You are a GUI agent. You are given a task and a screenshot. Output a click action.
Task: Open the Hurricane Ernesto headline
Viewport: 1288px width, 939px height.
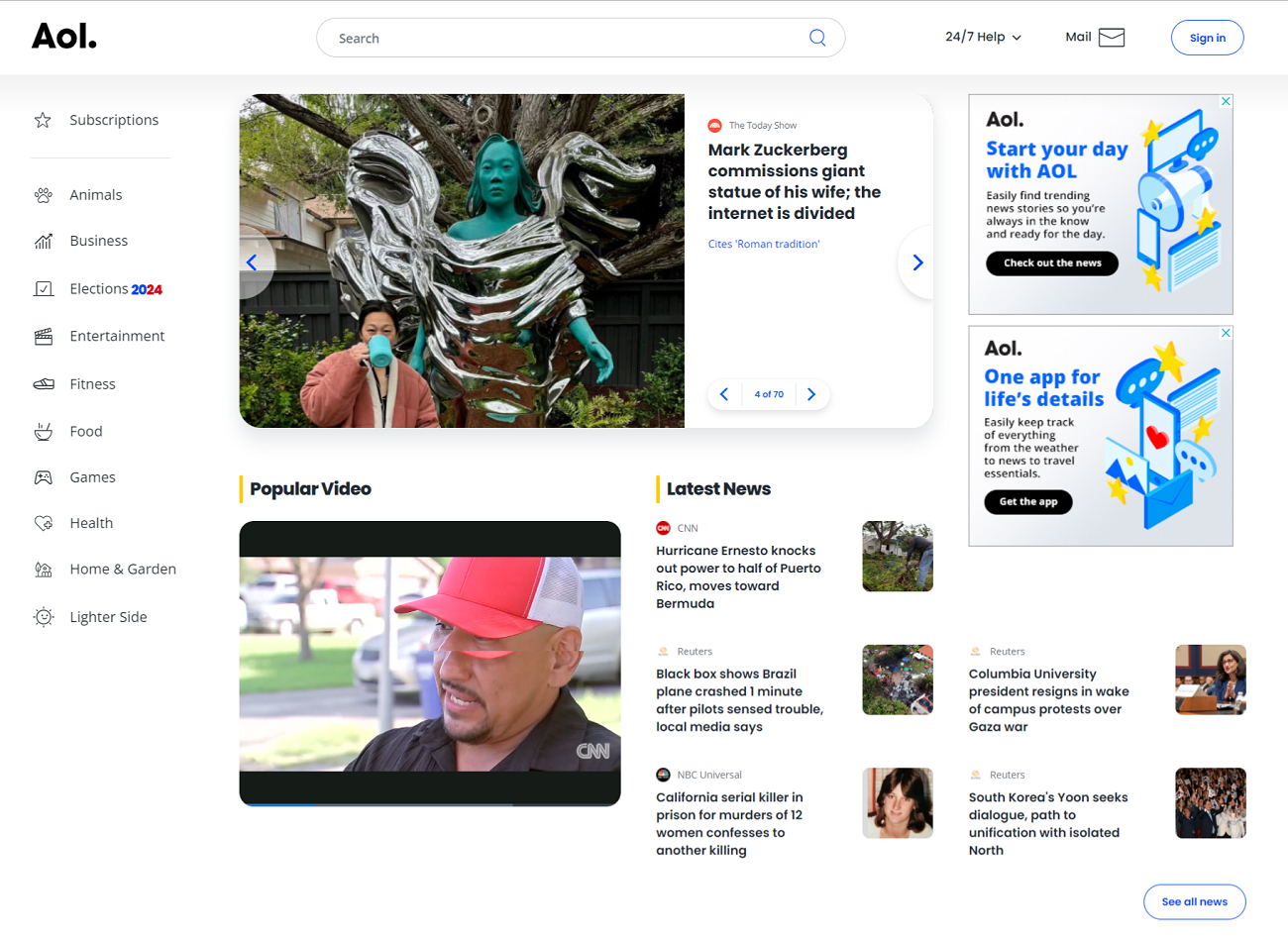coord(738,576)
